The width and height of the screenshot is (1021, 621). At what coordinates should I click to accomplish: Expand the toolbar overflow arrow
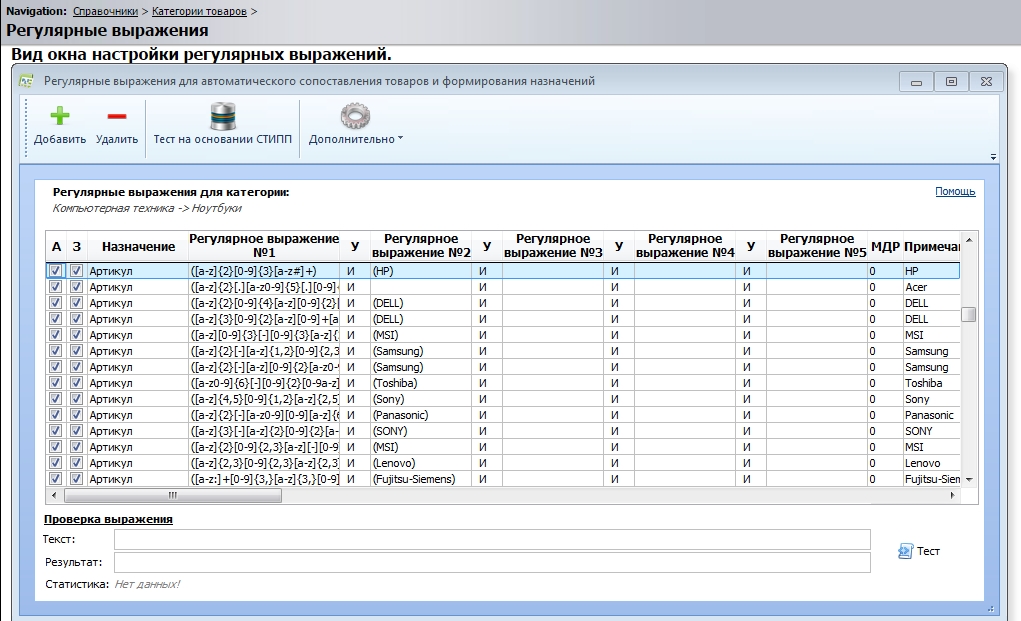[993, 157]
